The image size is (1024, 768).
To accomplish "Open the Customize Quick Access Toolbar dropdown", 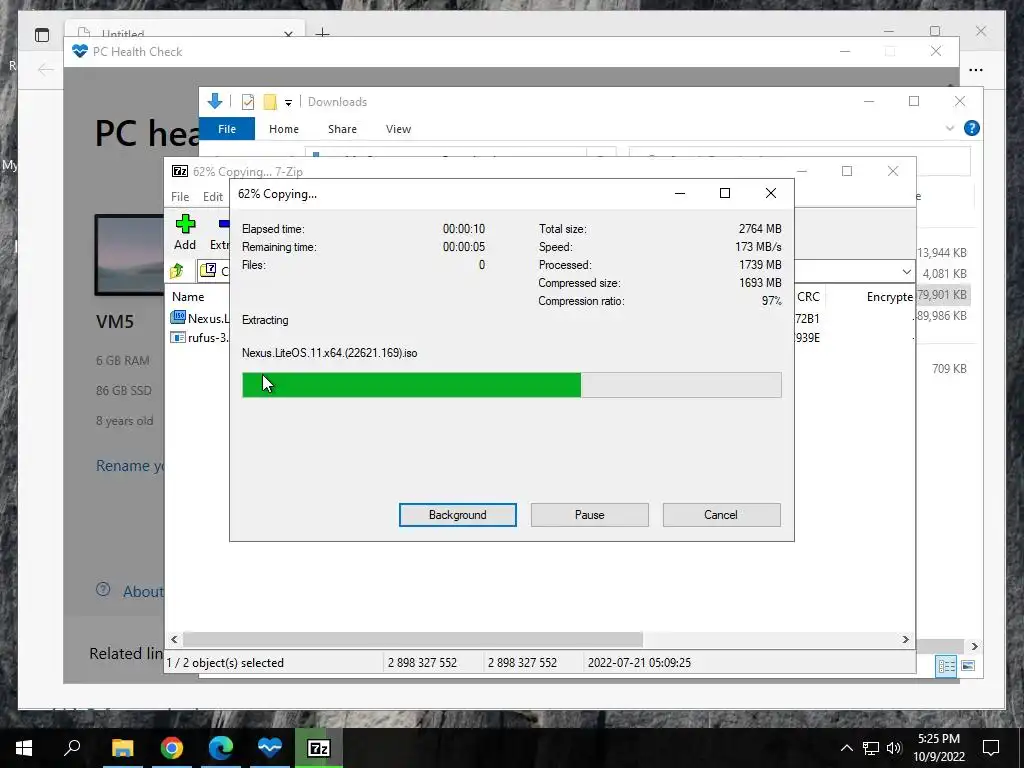I will click(x=288, y=103).
